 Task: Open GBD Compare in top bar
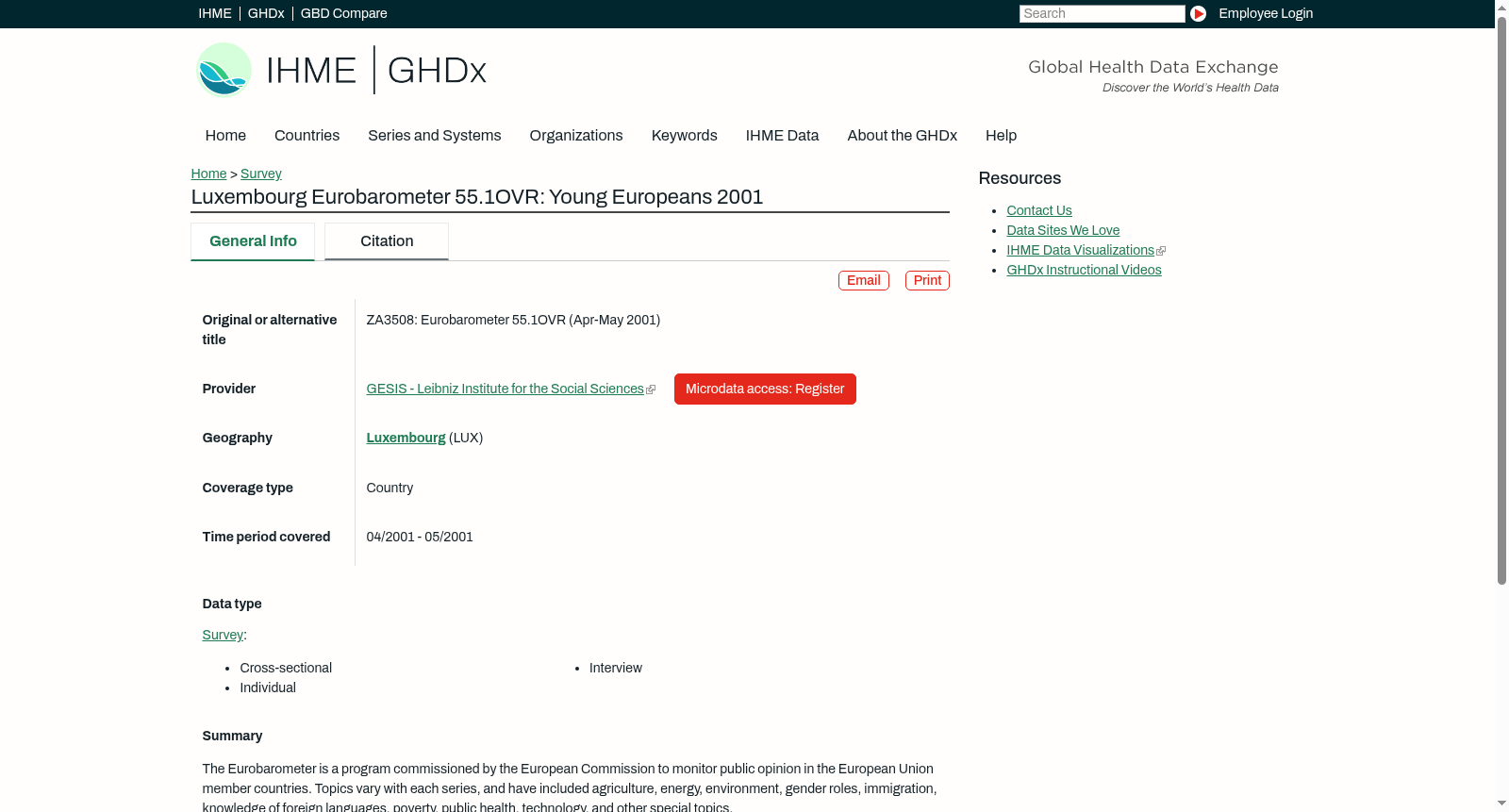point(344,13)
